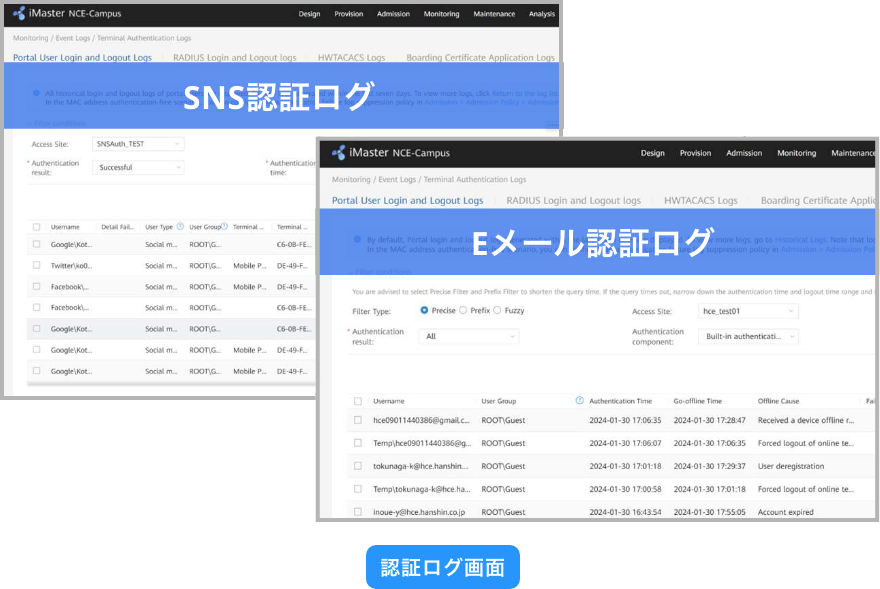Open Maintenance menu in the SNS log window

click(494, 13)
